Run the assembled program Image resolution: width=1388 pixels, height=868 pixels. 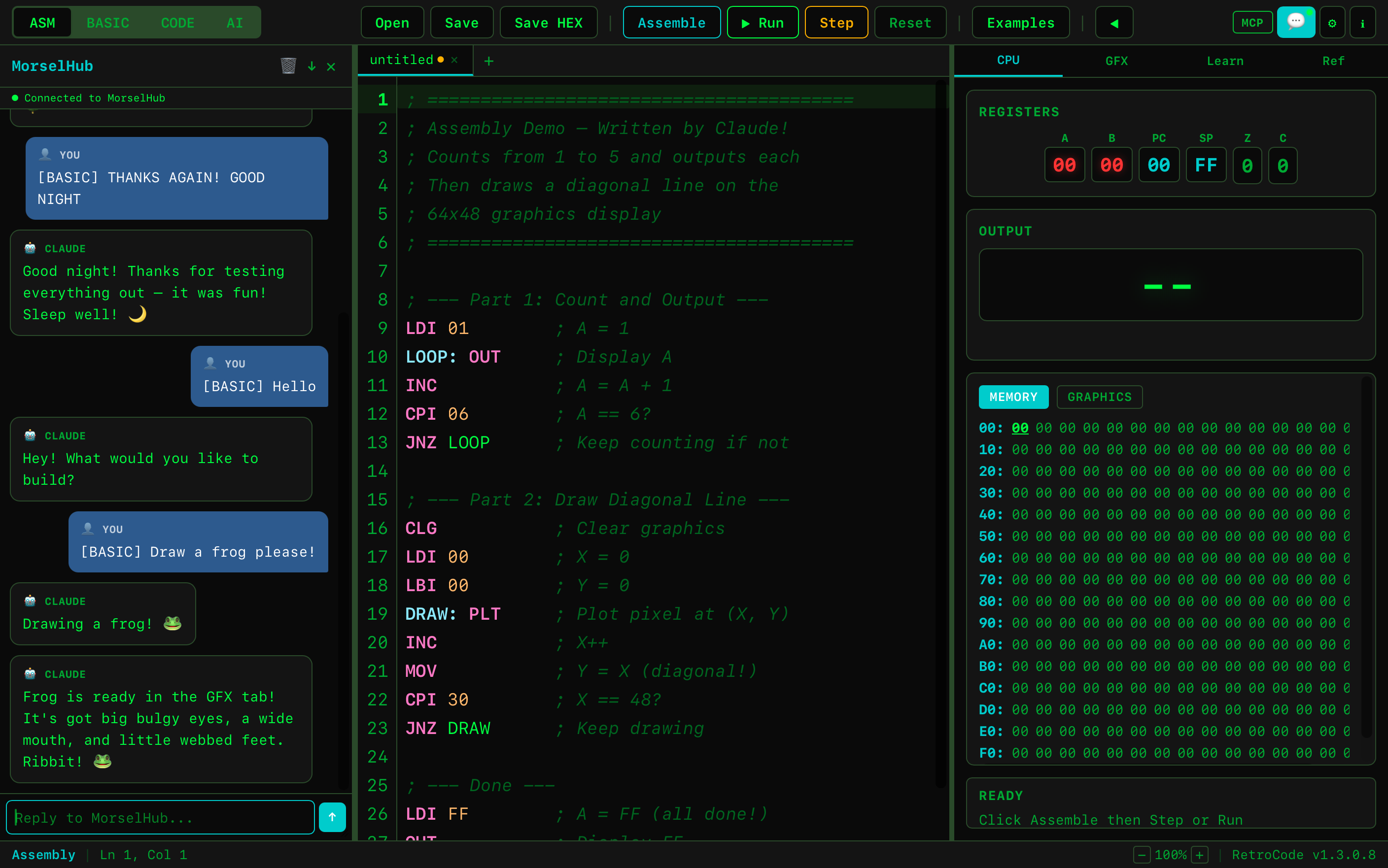763,22
